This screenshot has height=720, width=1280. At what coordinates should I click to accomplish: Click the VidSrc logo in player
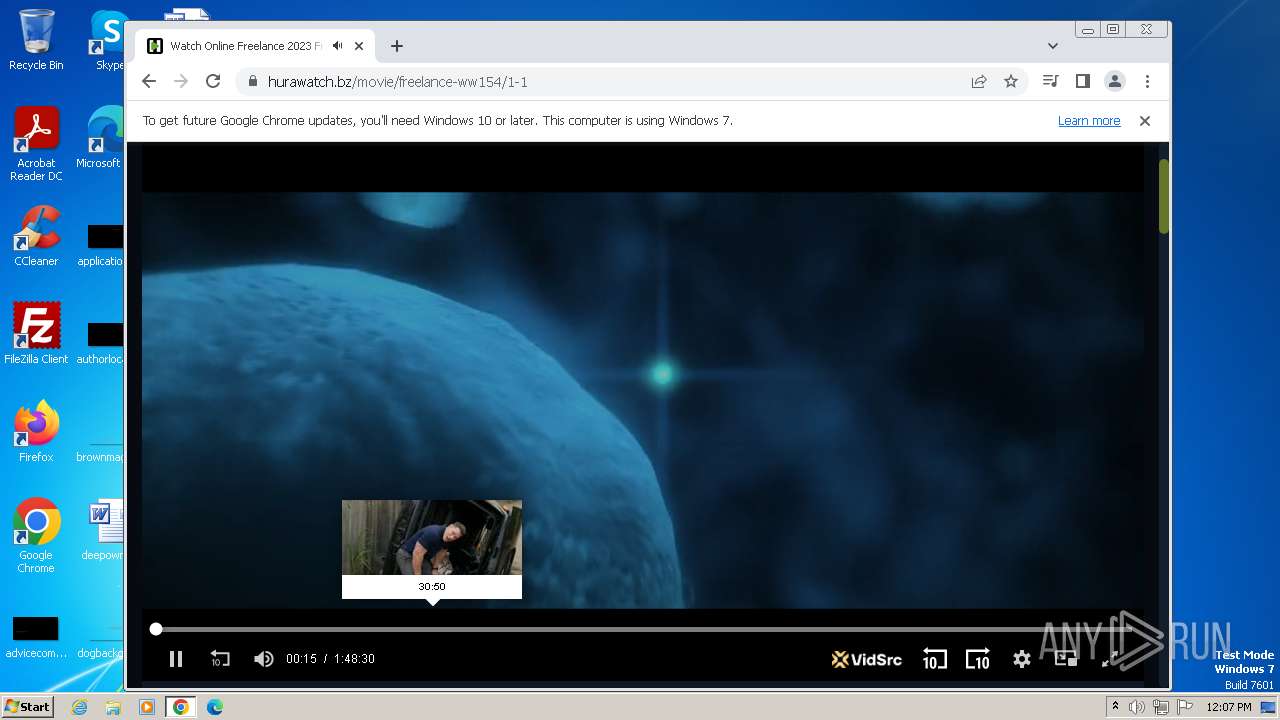pyautogui.click(x=866, y=659)
